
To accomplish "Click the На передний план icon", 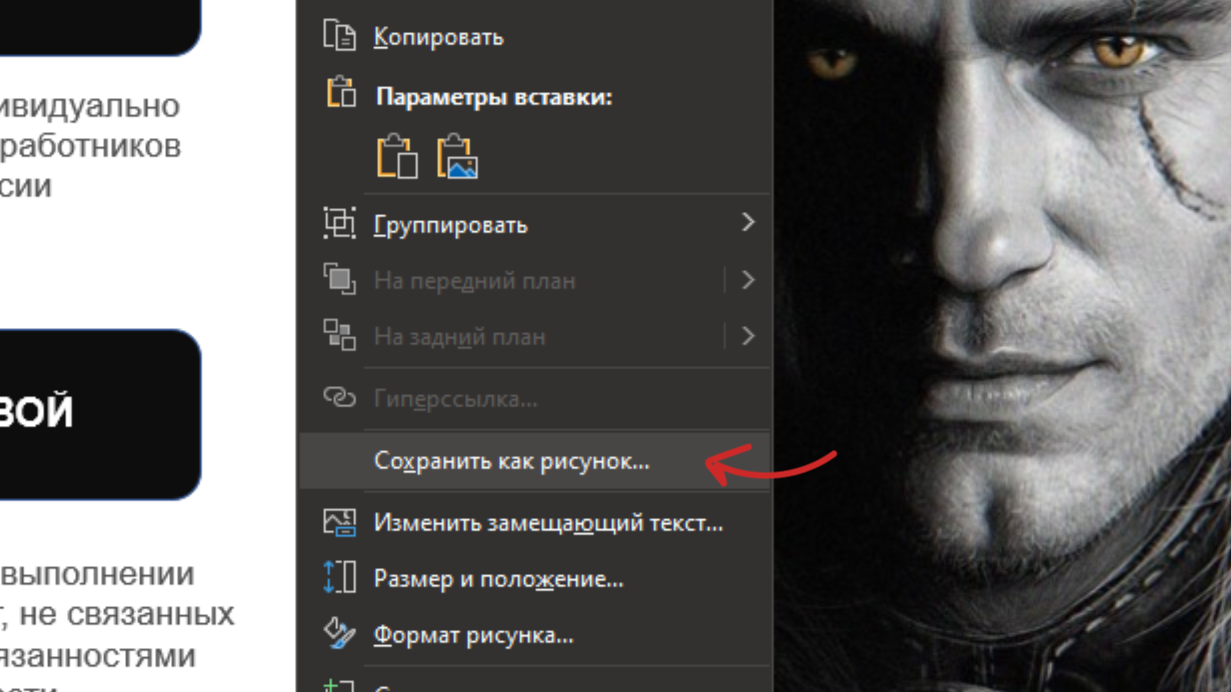I will [339, 279].
